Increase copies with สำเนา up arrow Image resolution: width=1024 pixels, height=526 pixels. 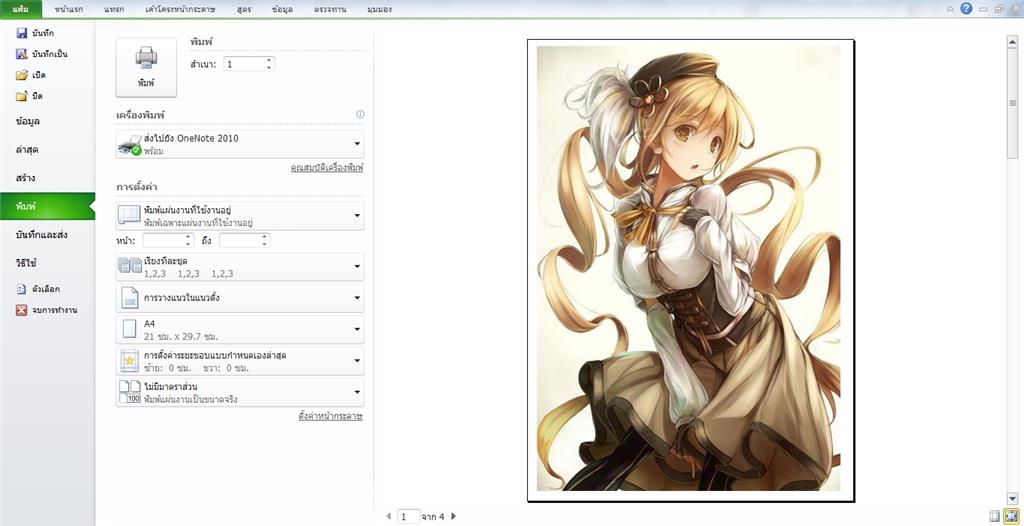click(268, 60)
